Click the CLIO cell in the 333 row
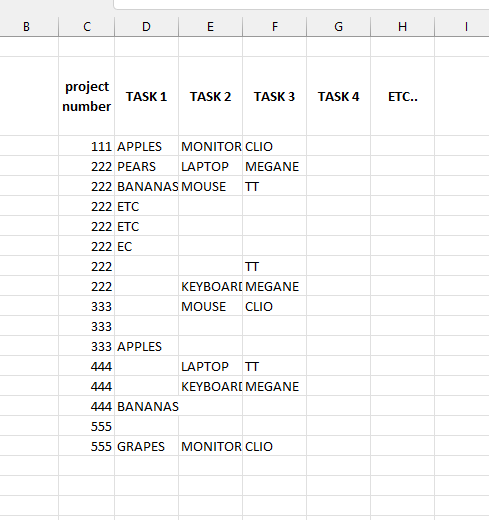Viewport: 489px width, 520px height. 274,306
